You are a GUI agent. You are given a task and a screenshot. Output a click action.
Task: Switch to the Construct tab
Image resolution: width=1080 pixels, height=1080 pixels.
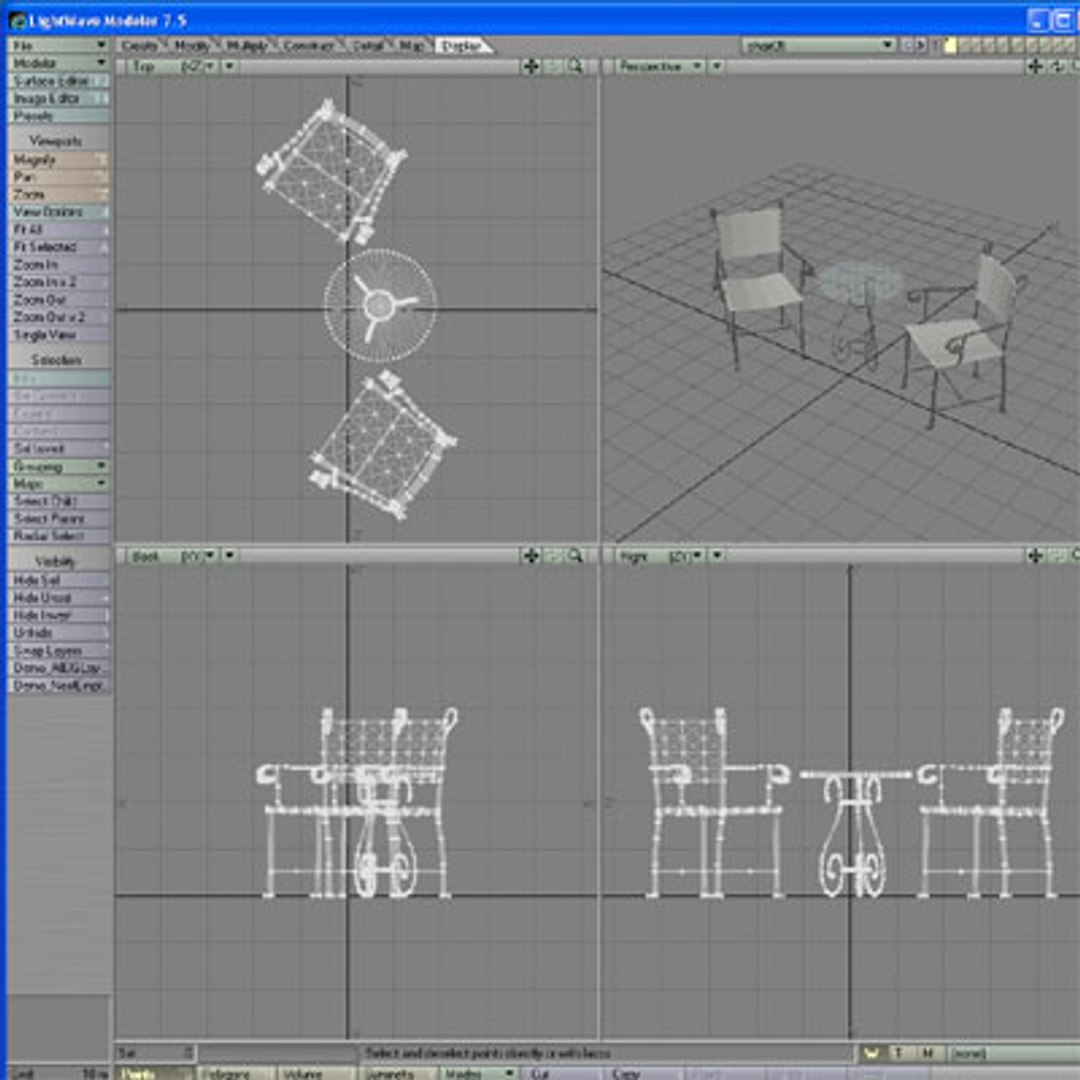309,45
